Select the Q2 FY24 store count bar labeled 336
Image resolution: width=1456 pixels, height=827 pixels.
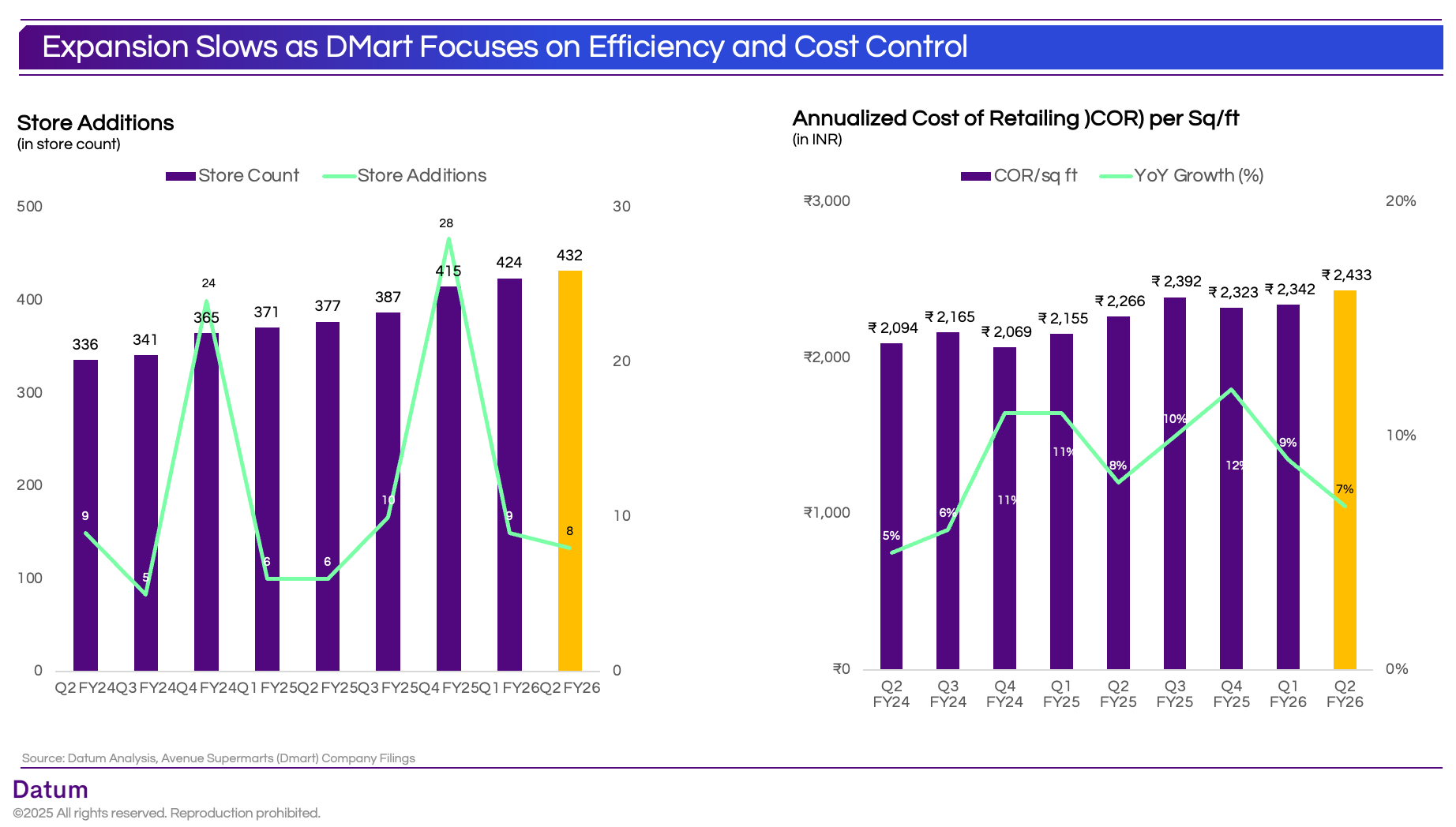[85, 515]
